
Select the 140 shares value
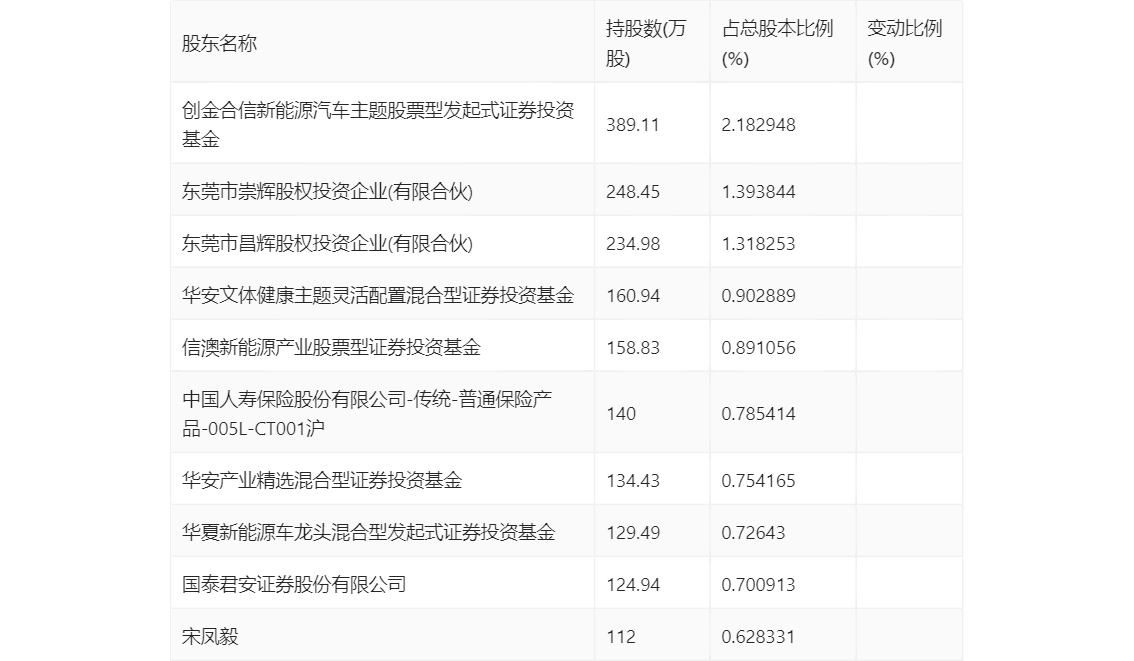coord(621,414)
